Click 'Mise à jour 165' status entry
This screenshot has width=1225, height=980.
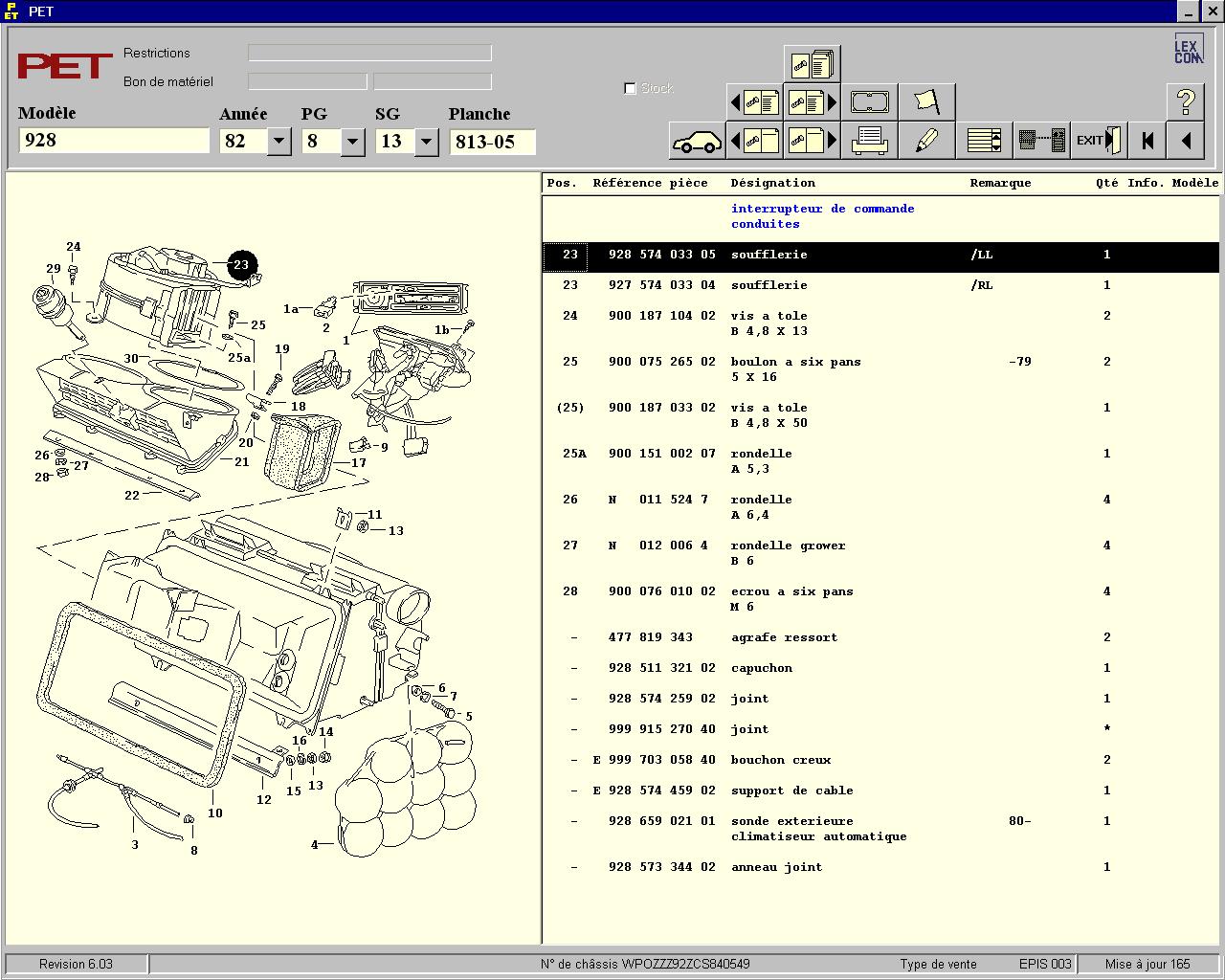click(x=1147, y=964)
